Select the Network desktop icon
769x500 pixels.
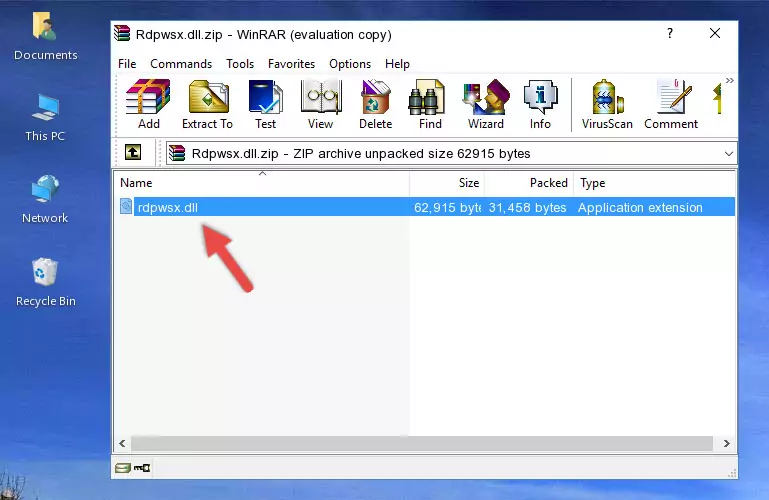(45, 199)
